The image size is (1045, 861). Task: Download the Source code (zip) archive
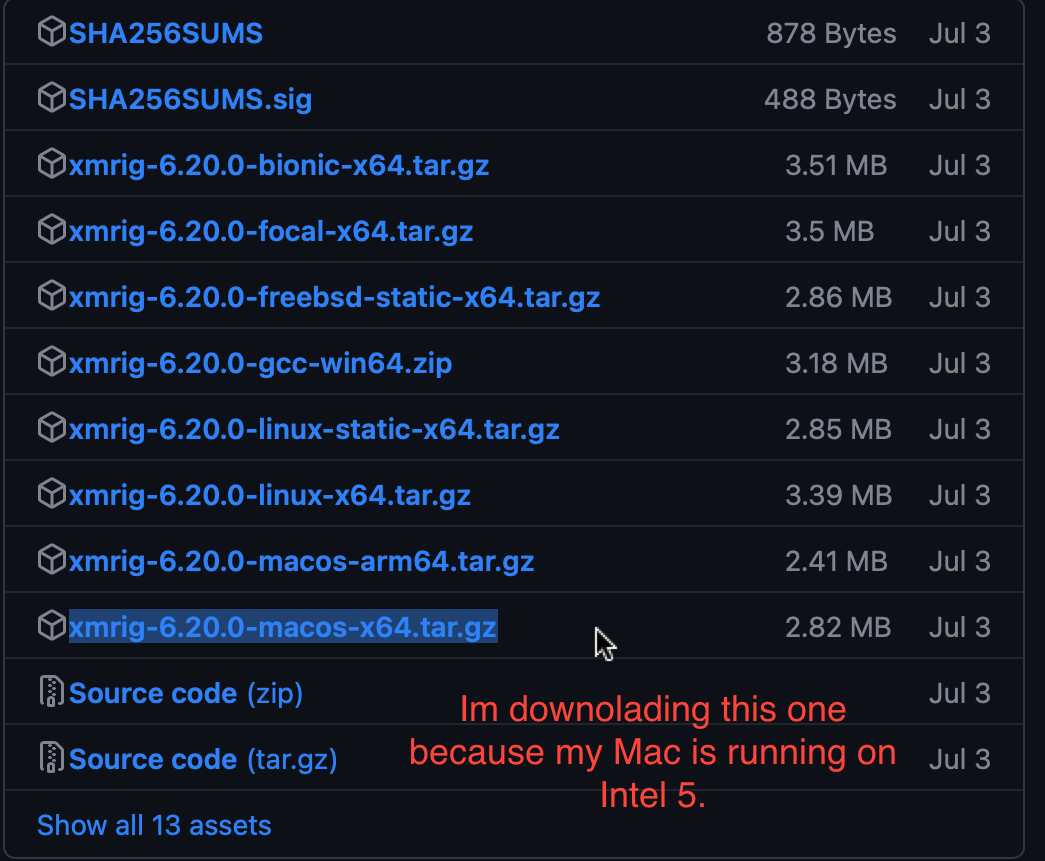(185, 692)
